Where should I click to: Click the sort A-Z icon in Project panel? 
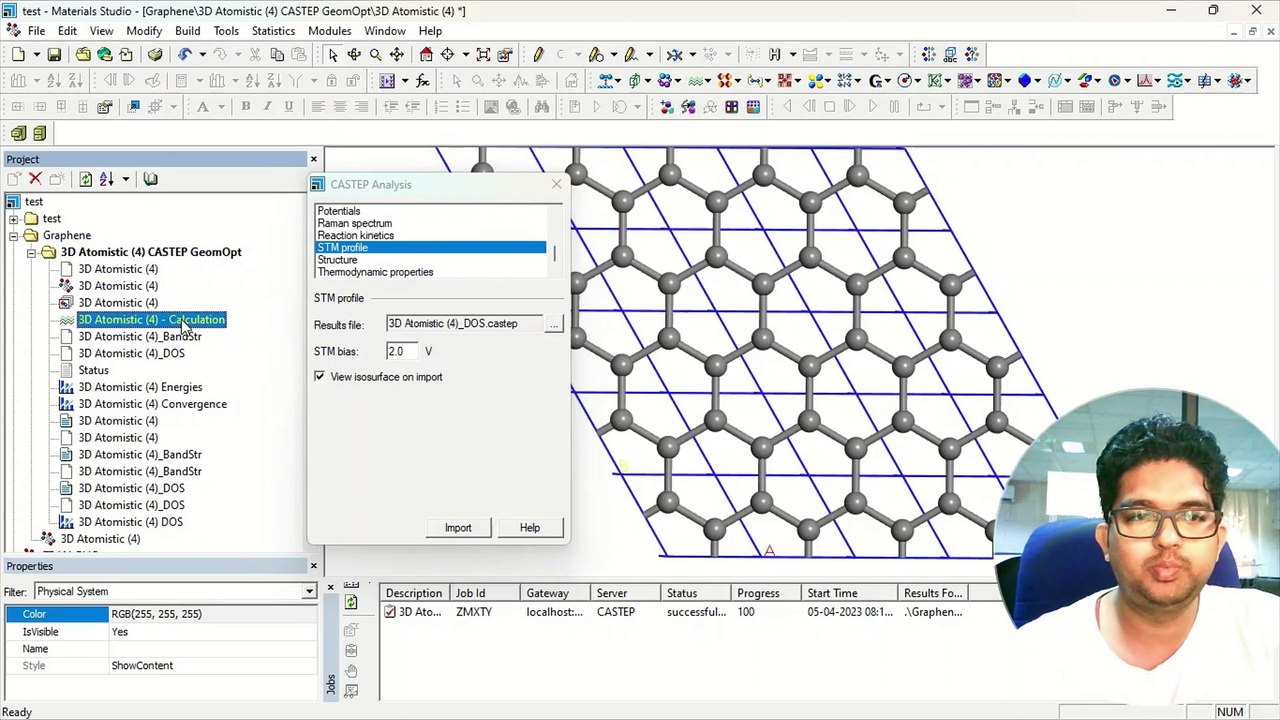[x=106, y=179]
